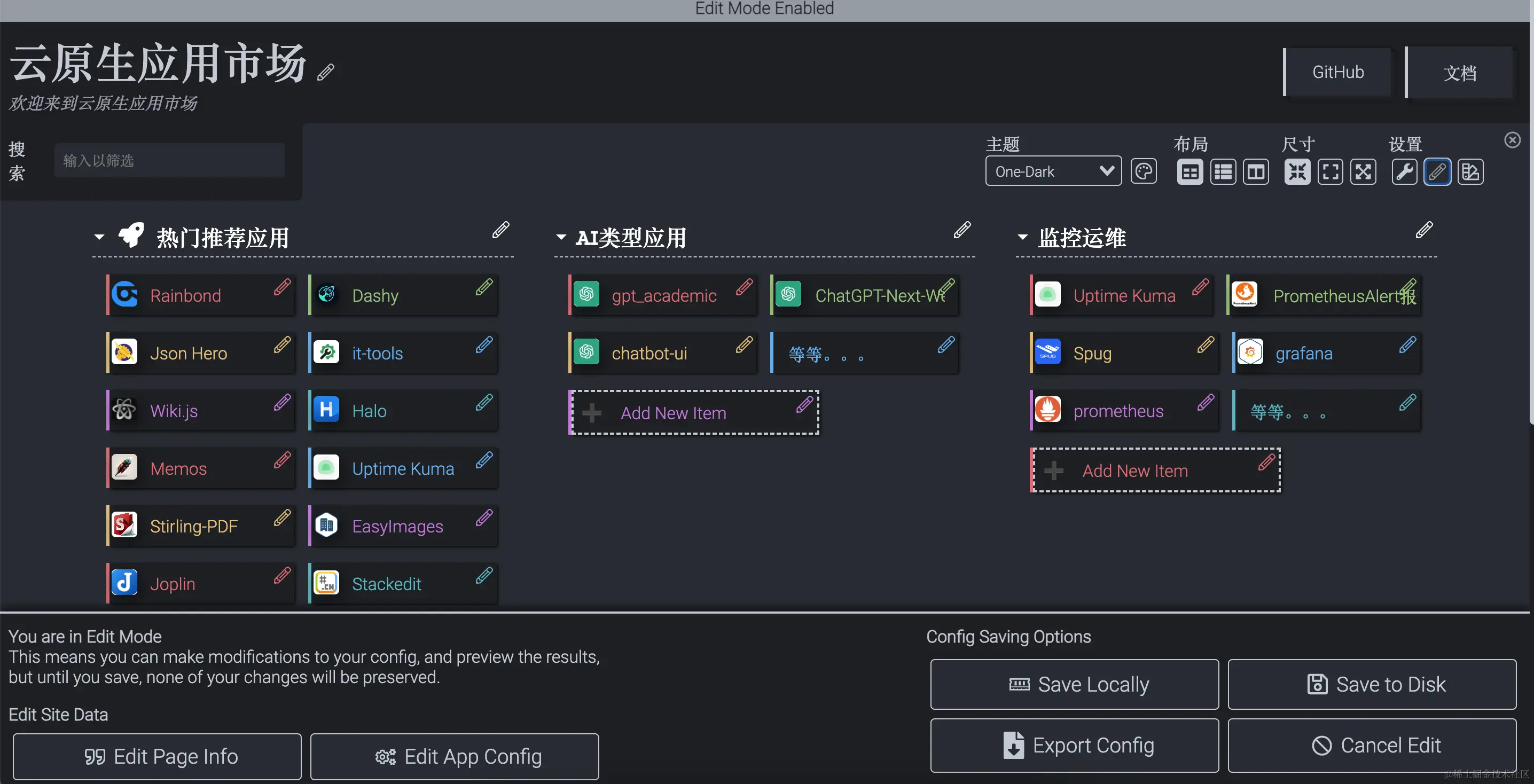This screenshot has height=784, width=1534.
Task: Edit the grafana item
Action: pos(1408,344)
